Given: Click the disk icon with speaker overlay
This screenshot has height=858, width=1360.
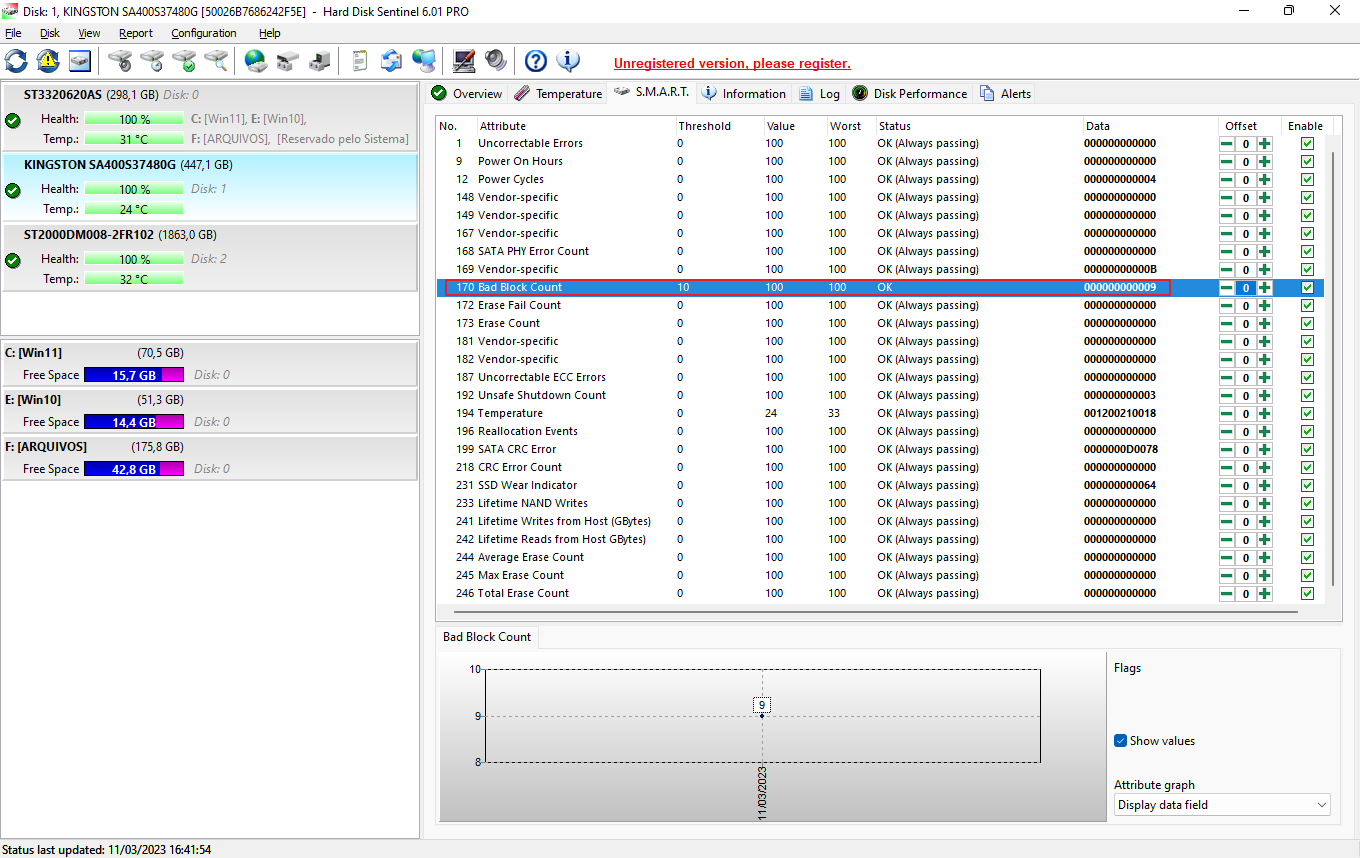Looking at the screenshot, I should tap(120, 61).
